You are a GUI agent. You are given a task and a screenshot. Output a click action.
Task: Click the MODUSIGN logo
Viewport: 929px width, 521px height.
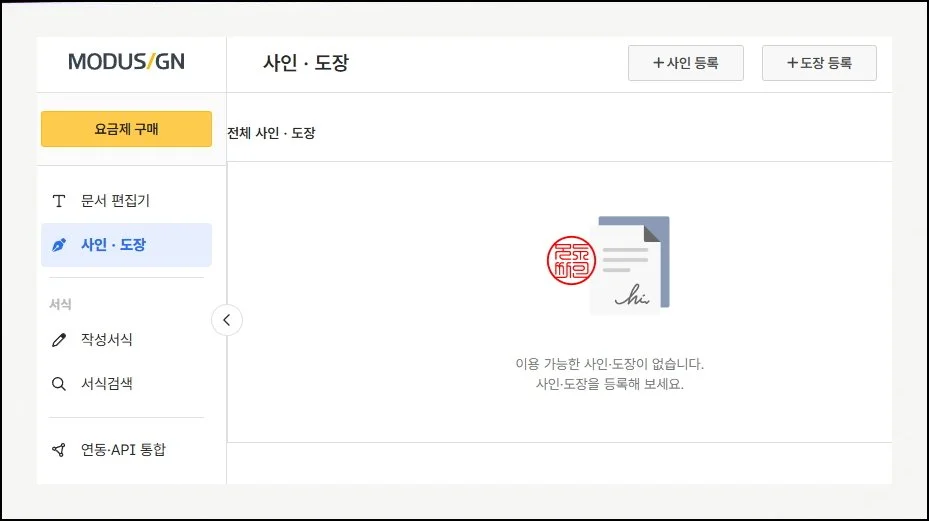coord(126,62)
